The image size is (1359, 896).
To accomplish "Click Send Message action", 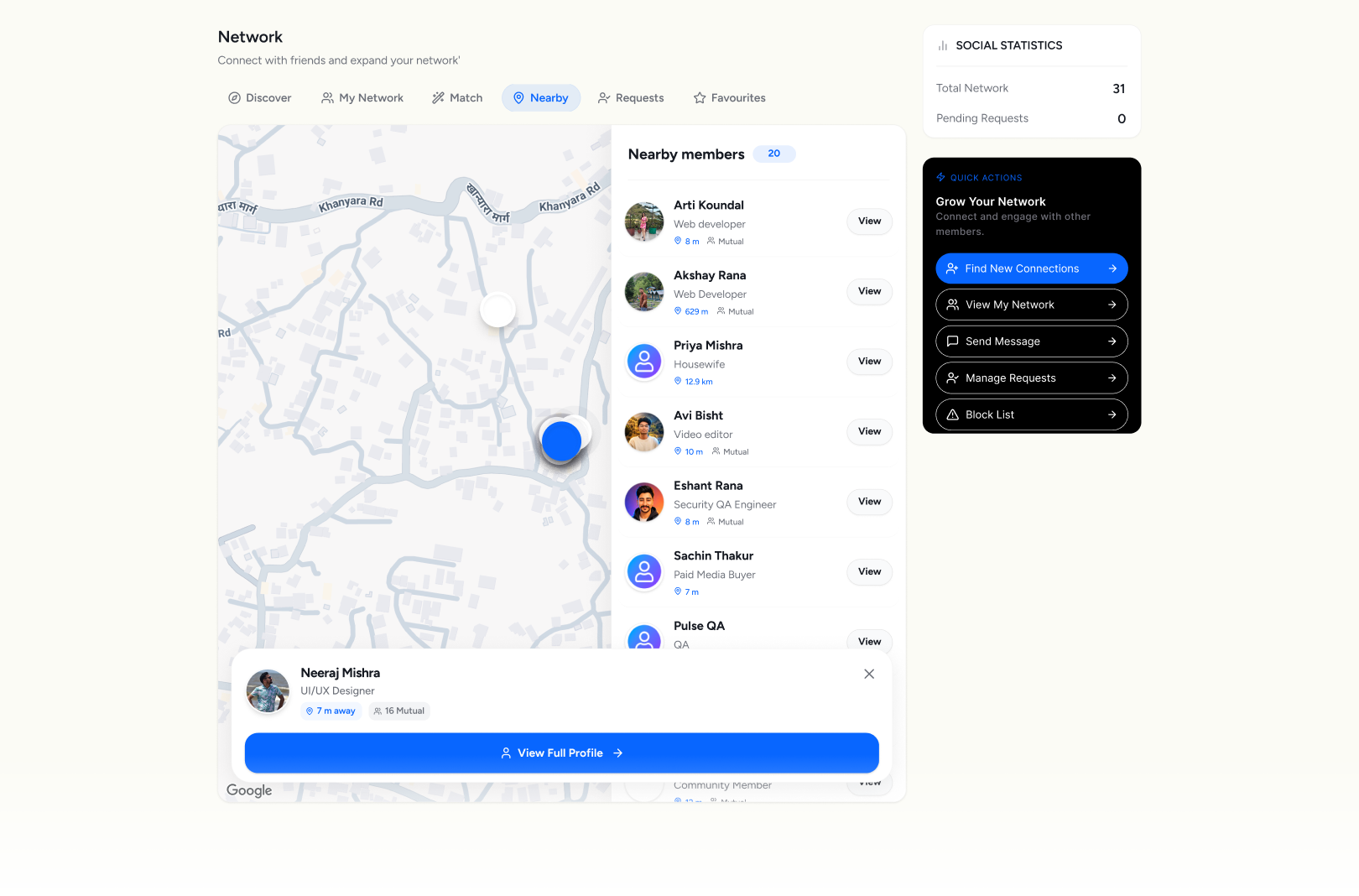I will coord(1032,341).
